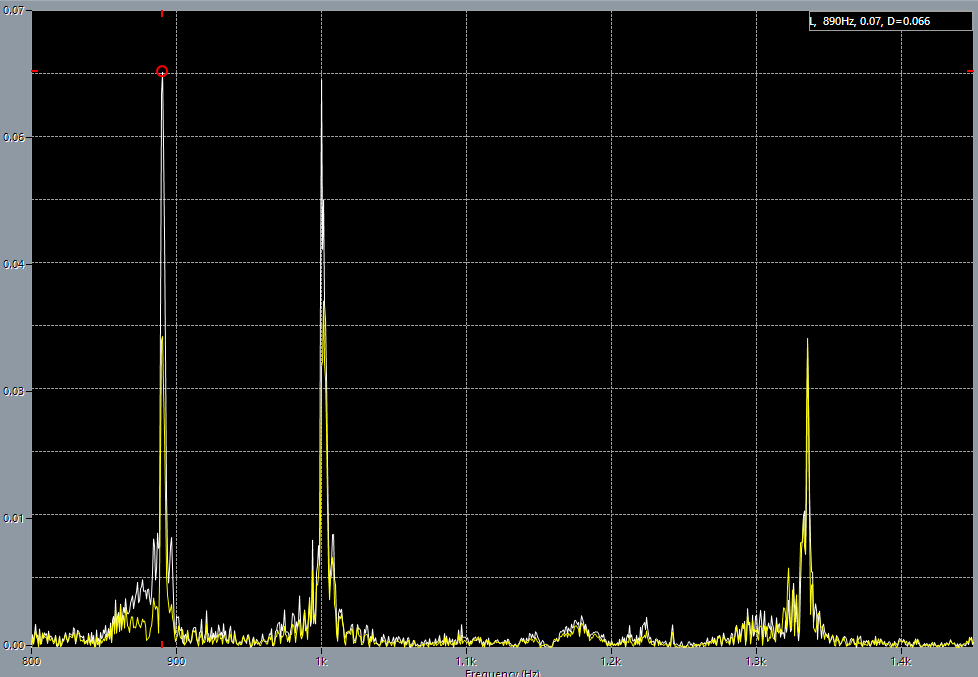Select the cursor readout box showing 890Hz
The height and width of the screenshot is (677, 978).
click(888, 19)
